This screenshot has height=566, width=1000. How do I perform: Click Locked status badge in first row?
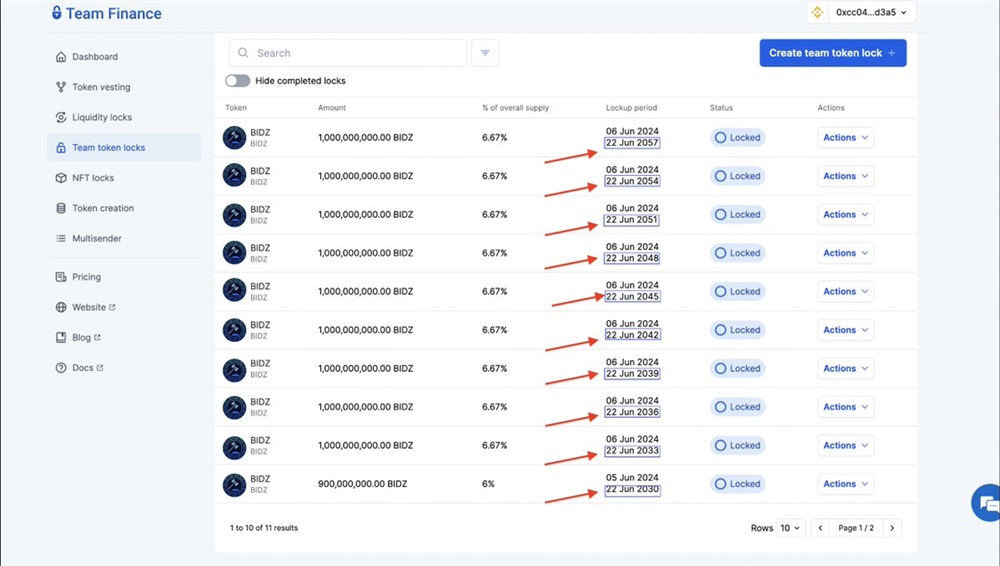point(737,138)
